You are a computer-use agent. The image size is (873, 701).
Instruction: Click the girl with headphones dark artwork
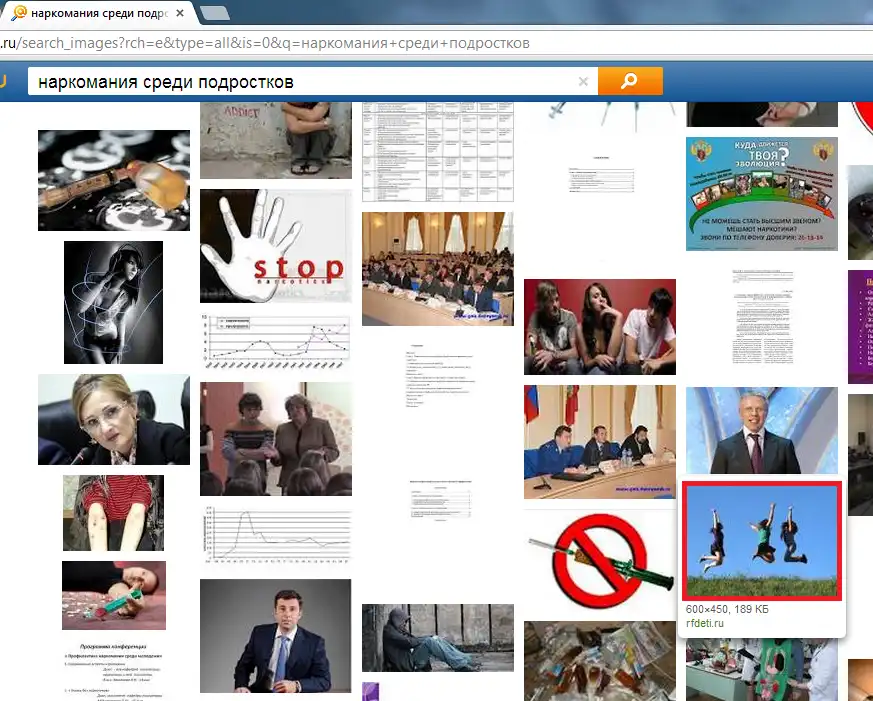click(x=113, y=302)
